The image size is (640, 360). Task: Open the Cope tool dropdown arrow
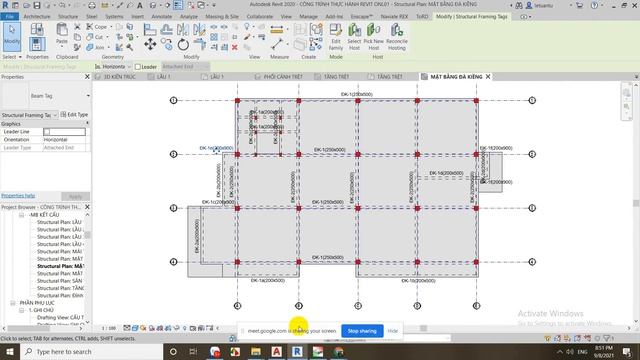click(x=111, y=27)
